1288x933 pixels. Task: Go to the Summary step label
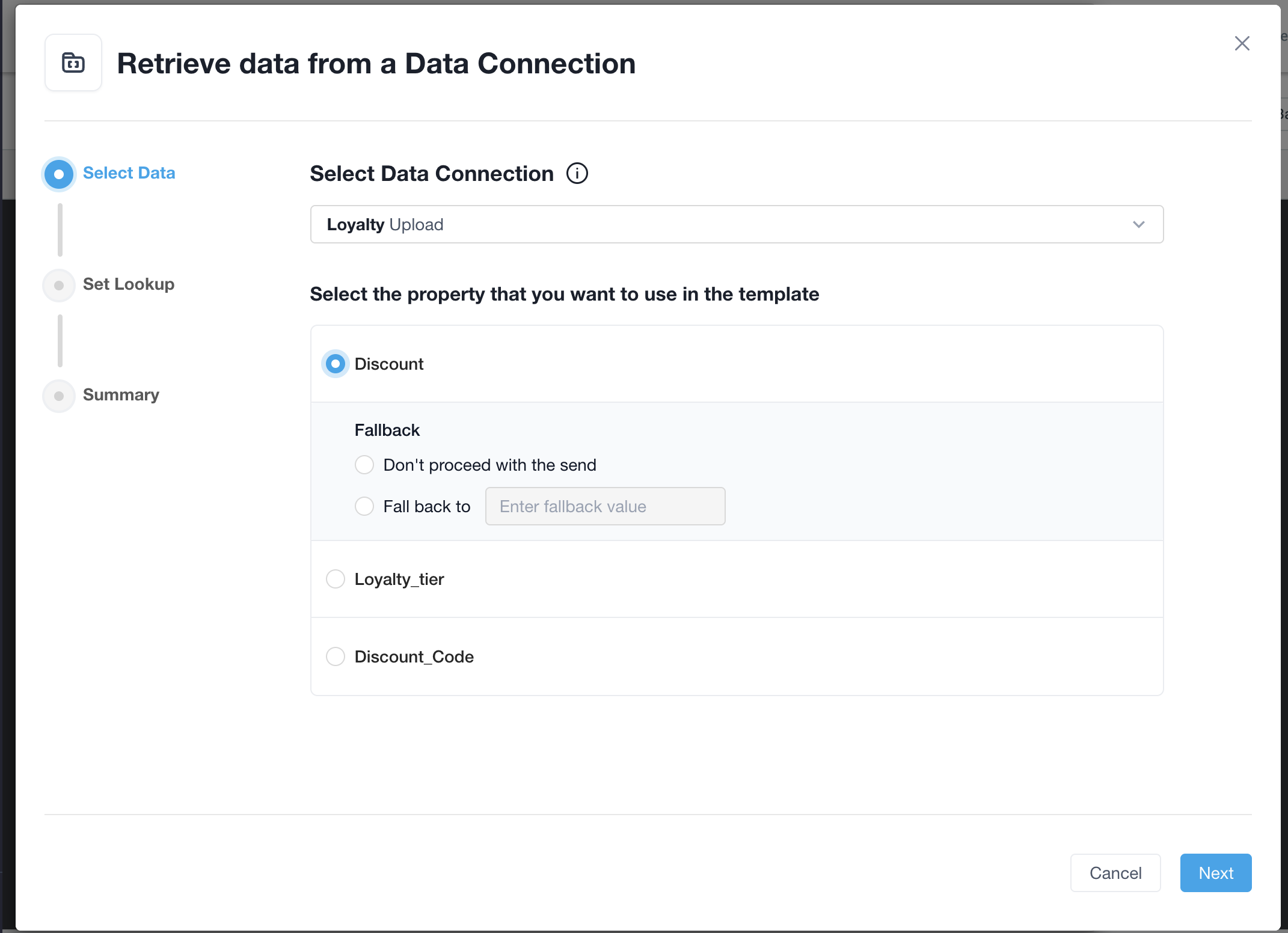pos(121,395)
